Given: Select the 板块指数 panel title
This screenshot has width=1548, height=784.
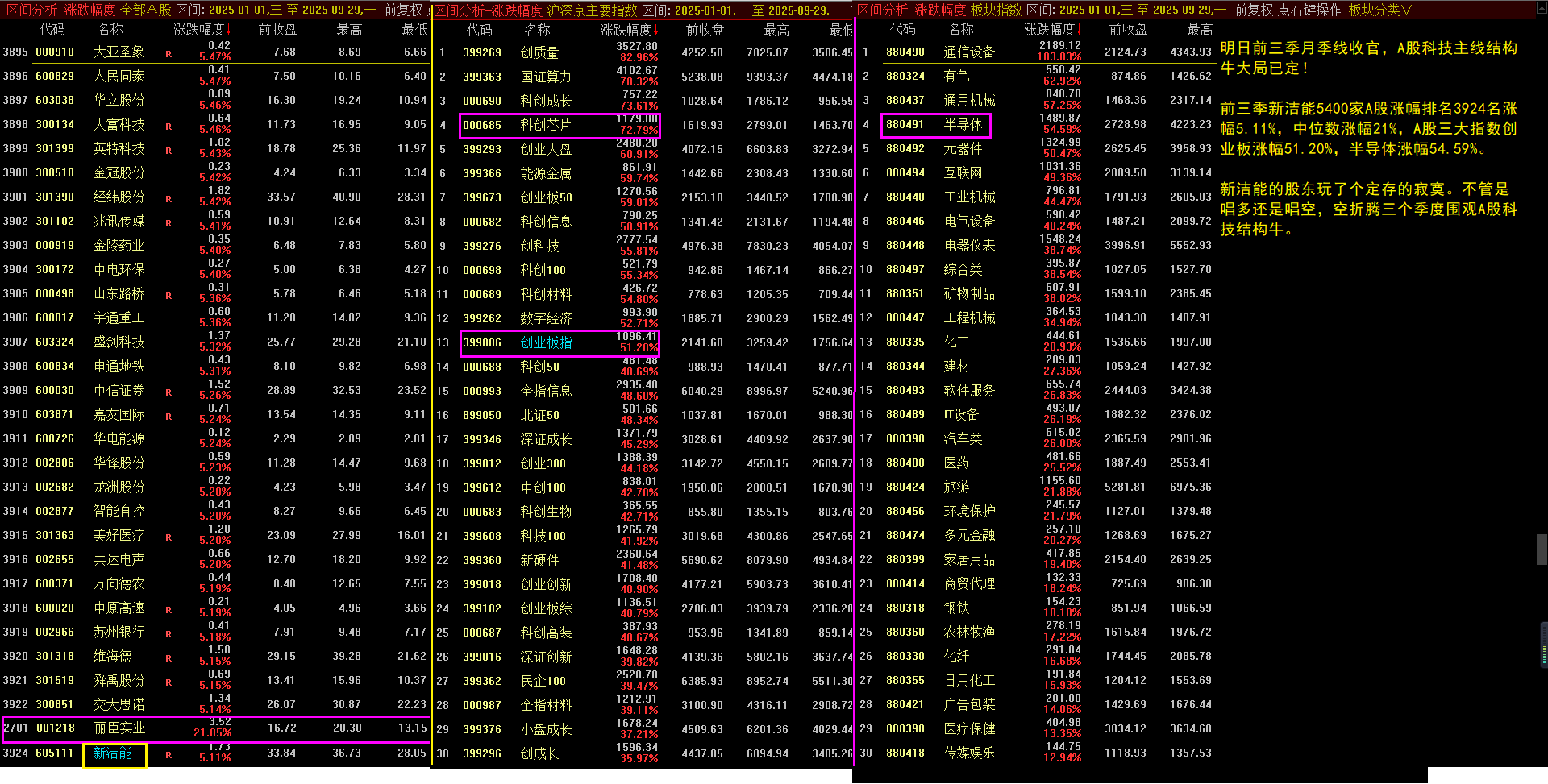Looking at the screenshot, I should tap(996, 10).
